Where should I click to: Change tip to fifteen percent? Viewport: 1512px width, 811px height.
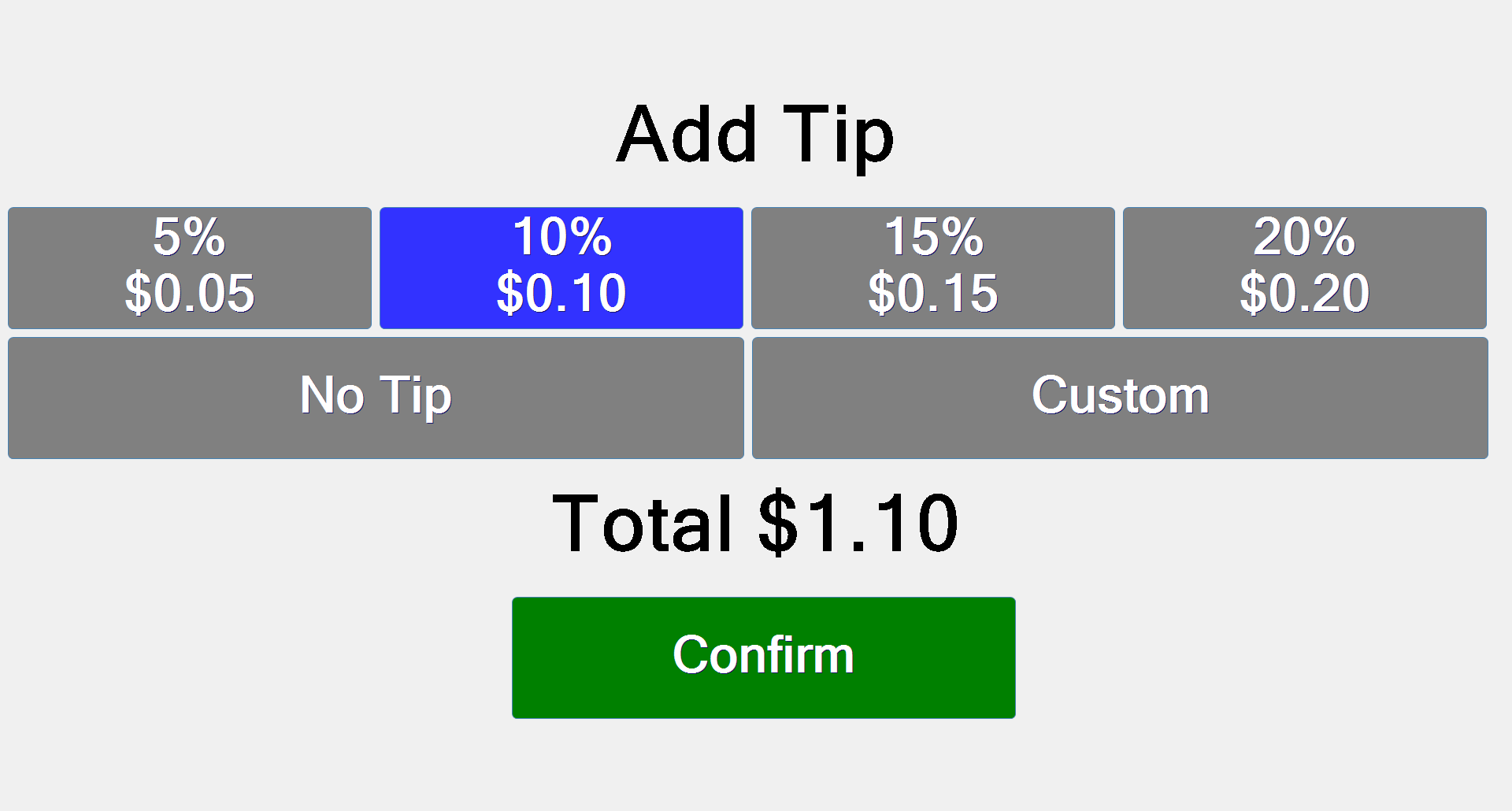tap(932, 268)
